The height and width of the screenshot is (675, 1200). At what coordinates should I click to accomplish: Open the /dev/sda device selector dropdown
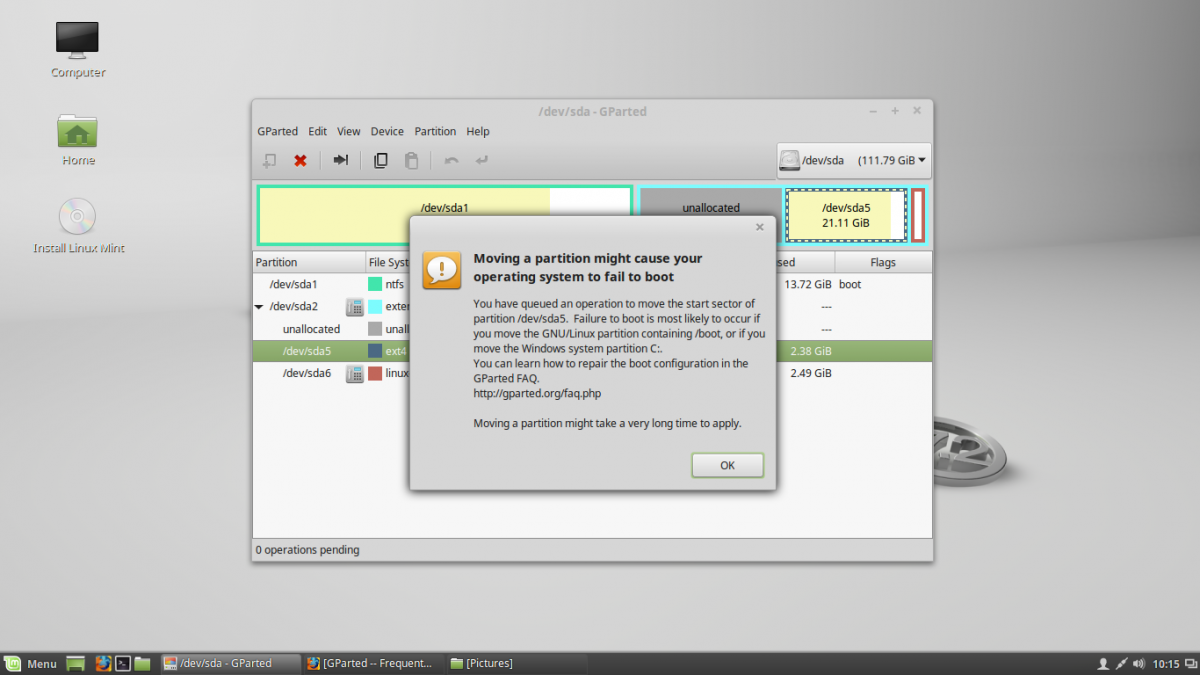[x=854, y=160]
